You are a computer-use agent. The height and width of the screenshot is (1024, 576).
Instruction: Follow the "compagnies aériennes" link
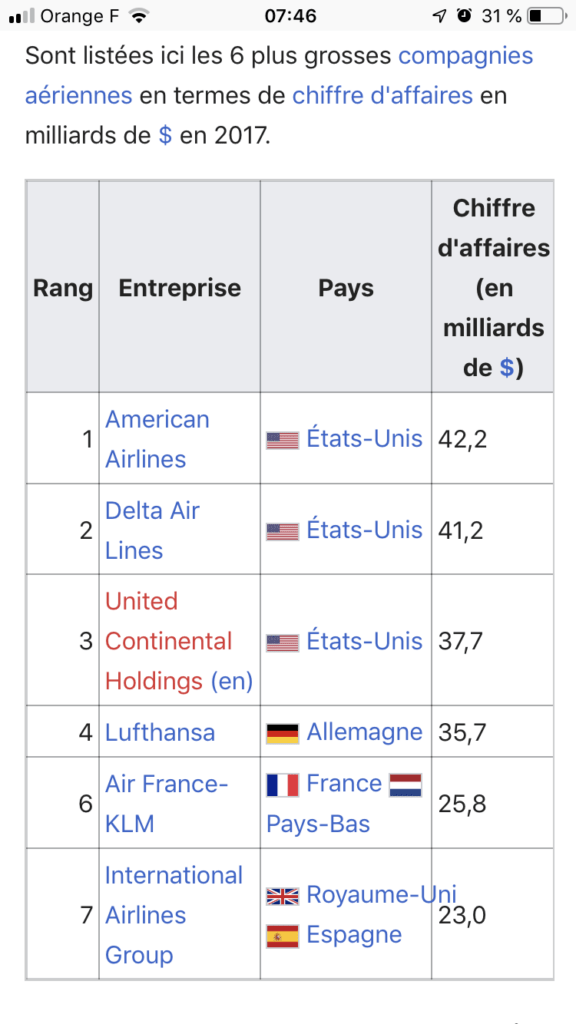pyautogui.click(x=279, y=76)
